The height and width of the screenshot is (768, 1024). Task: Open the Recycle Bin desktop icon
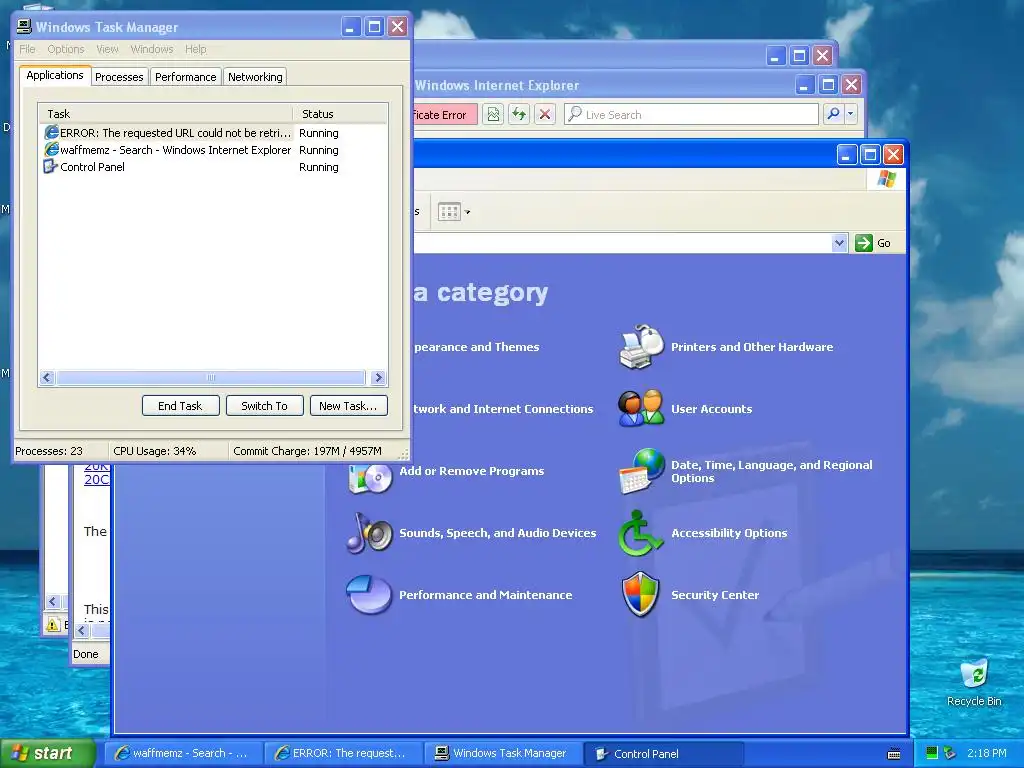pyautogui.click(x=974, y=674)
